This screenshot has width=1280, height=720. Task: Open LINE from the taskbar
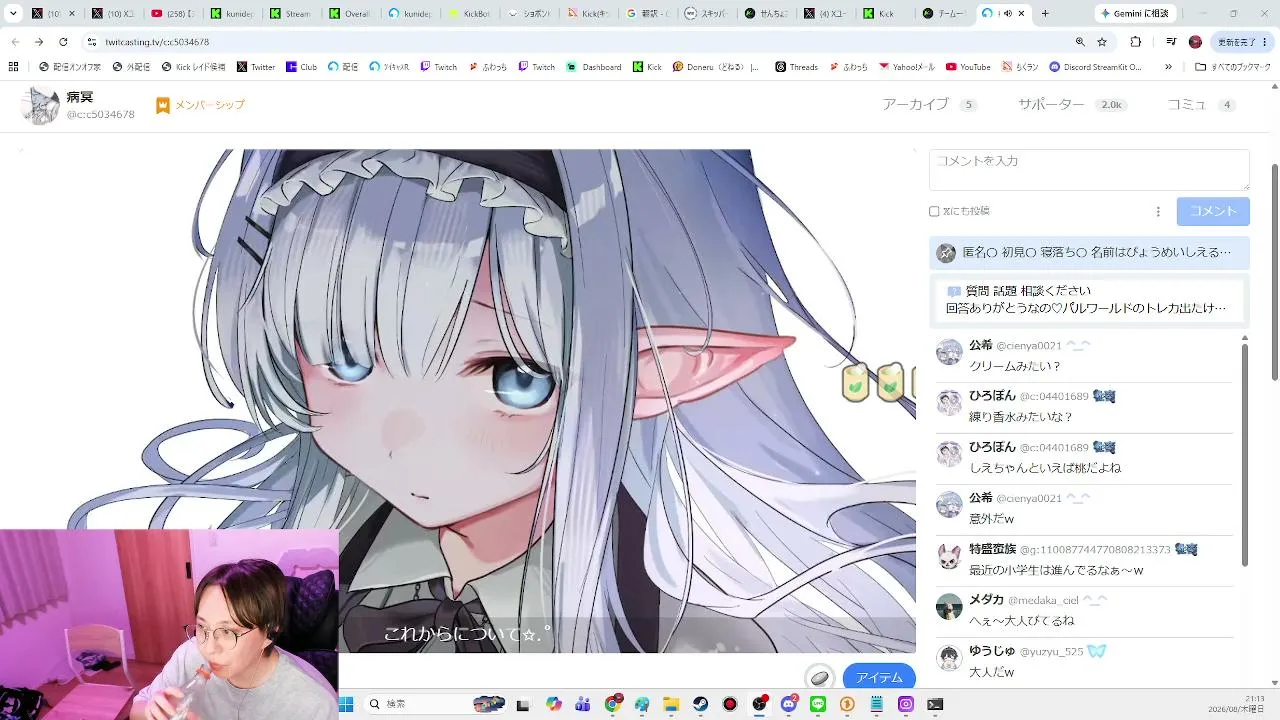[818, 704]
